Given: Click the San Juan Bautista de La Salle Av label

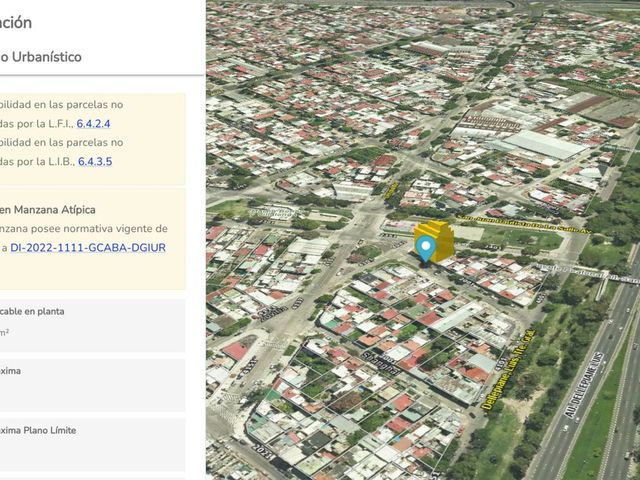Looking at the screenshot, I should 524,225.
